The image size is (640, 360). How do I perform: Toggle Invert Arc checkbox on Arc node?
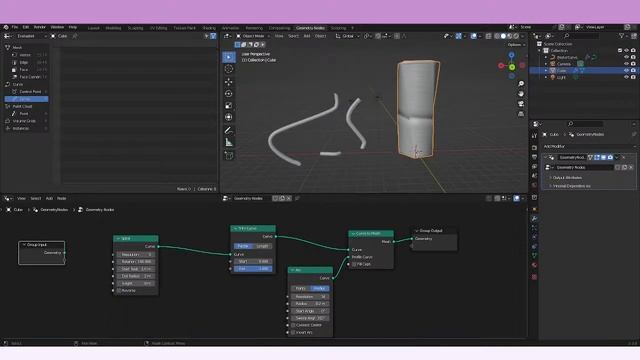coord(293,333)
